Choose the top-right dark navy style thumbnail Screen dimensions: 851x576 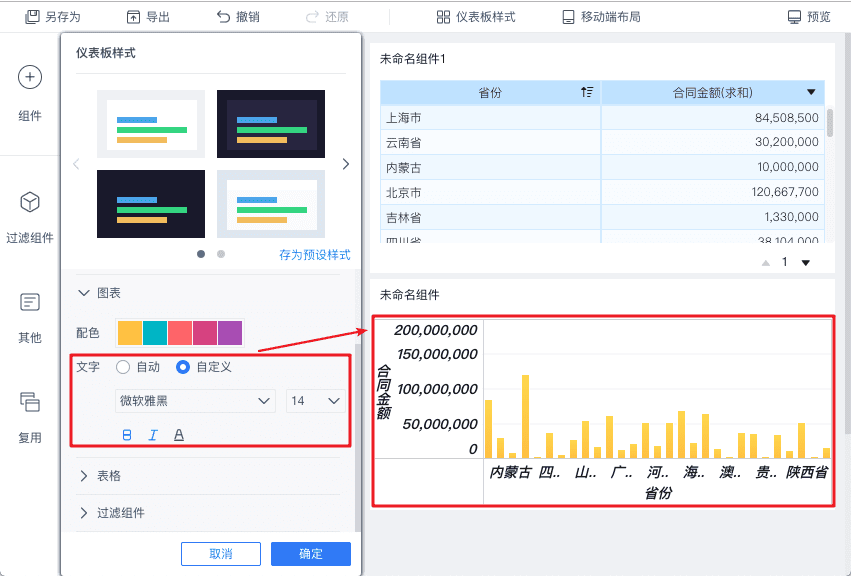(x=271, y=124)
